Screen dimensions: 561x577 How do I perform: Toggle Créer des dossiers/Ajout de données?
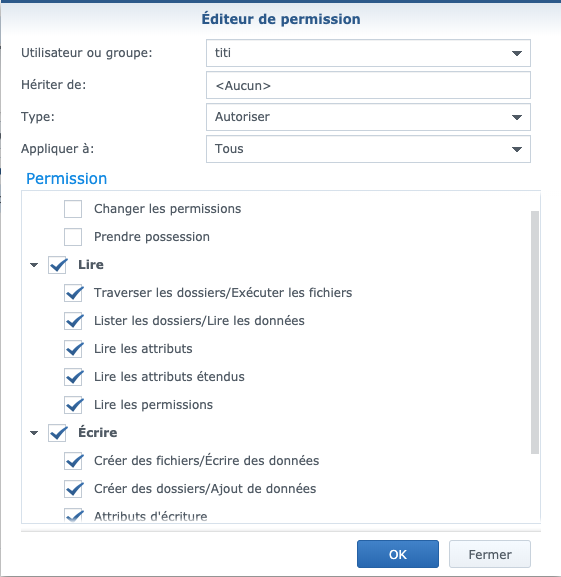(73, 489)
